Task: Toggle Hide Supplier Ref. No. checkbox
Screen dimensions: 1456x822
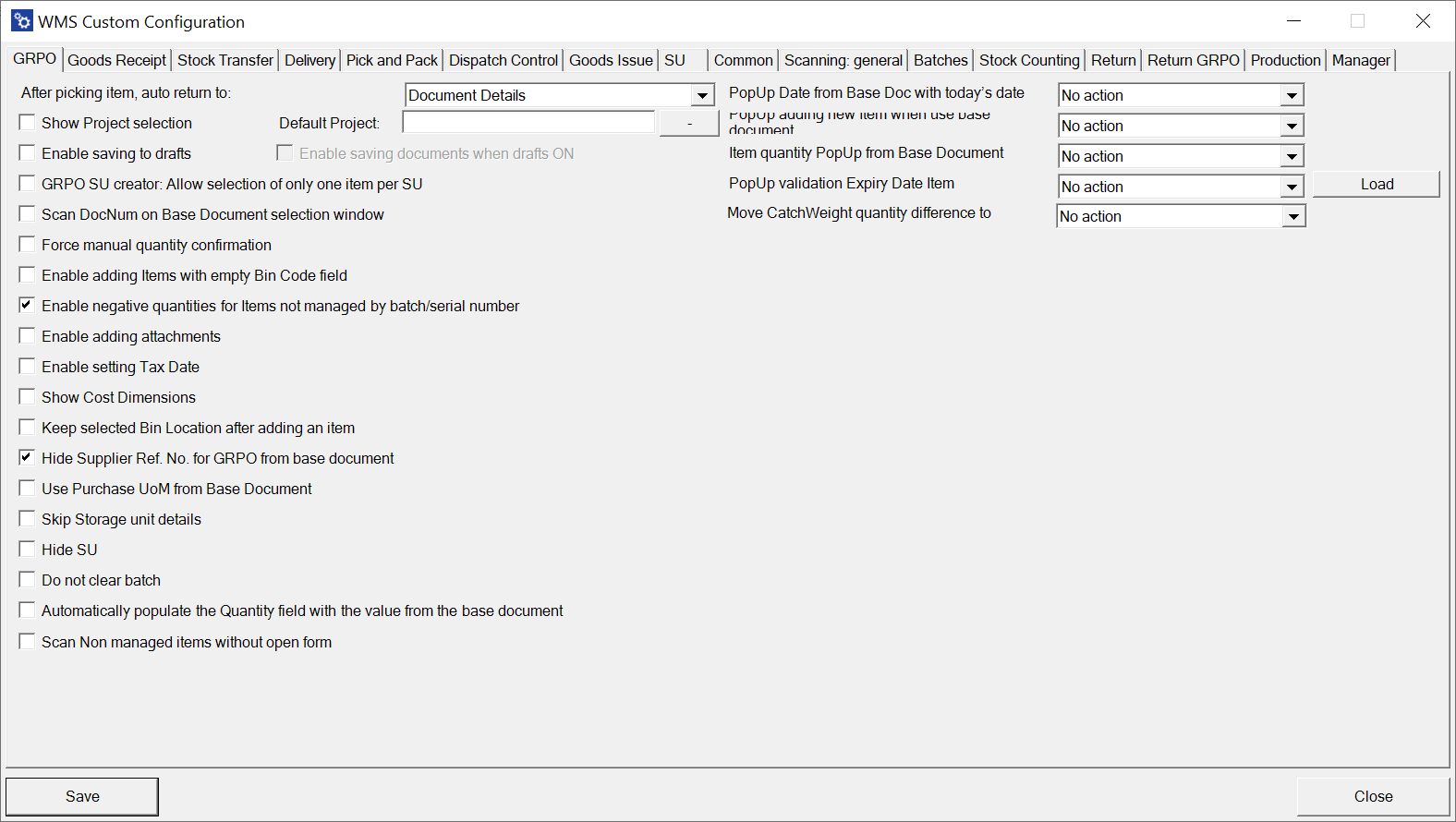Action: 28,458
